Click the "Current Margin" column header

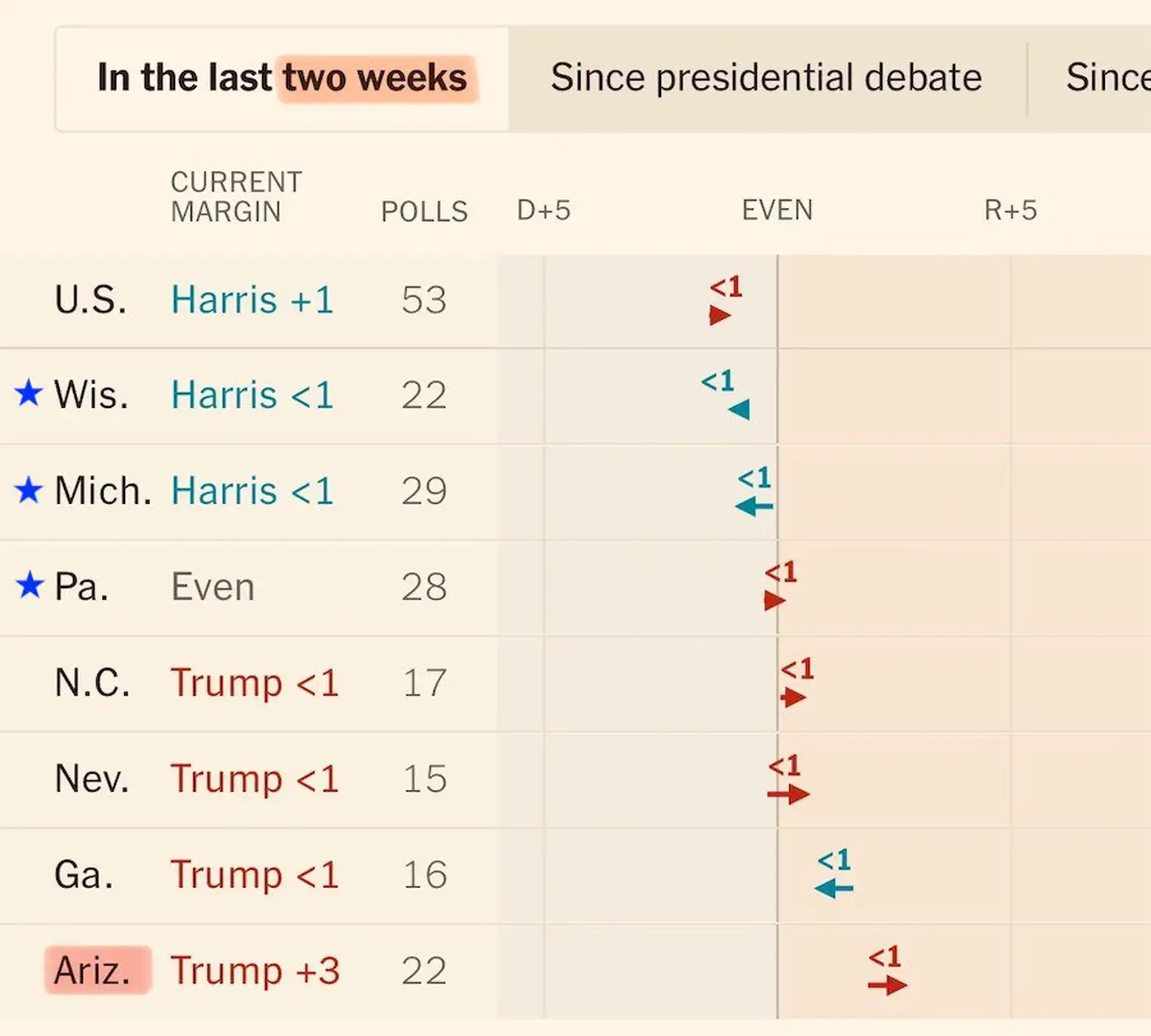click(x=236, y=197)
